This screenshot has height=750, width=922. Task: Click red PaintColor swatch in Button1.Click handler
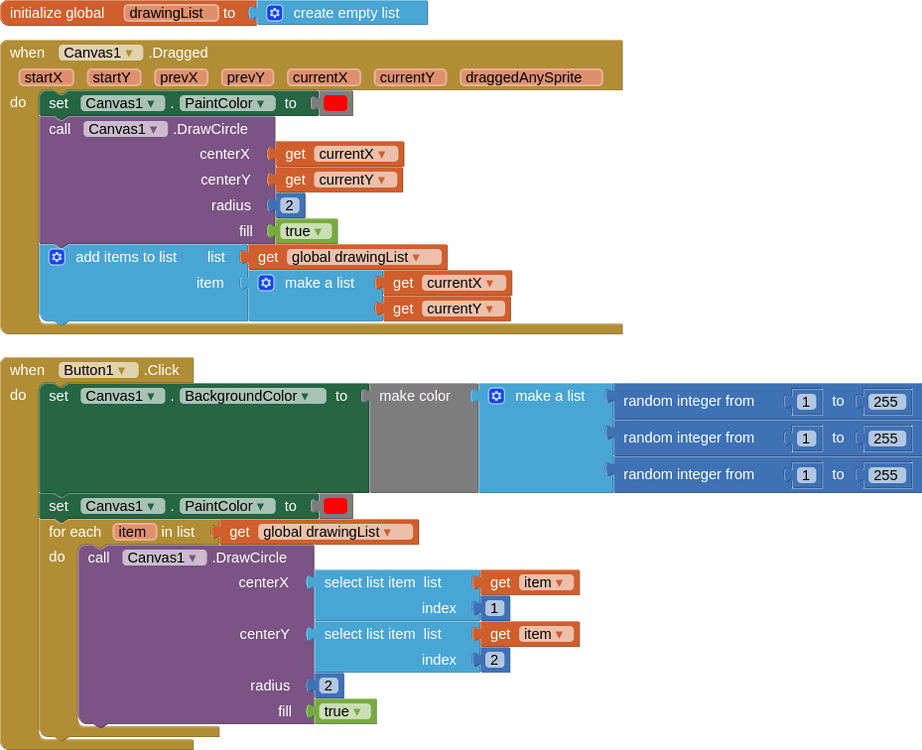pyautogui.click(x=335, y=506)
